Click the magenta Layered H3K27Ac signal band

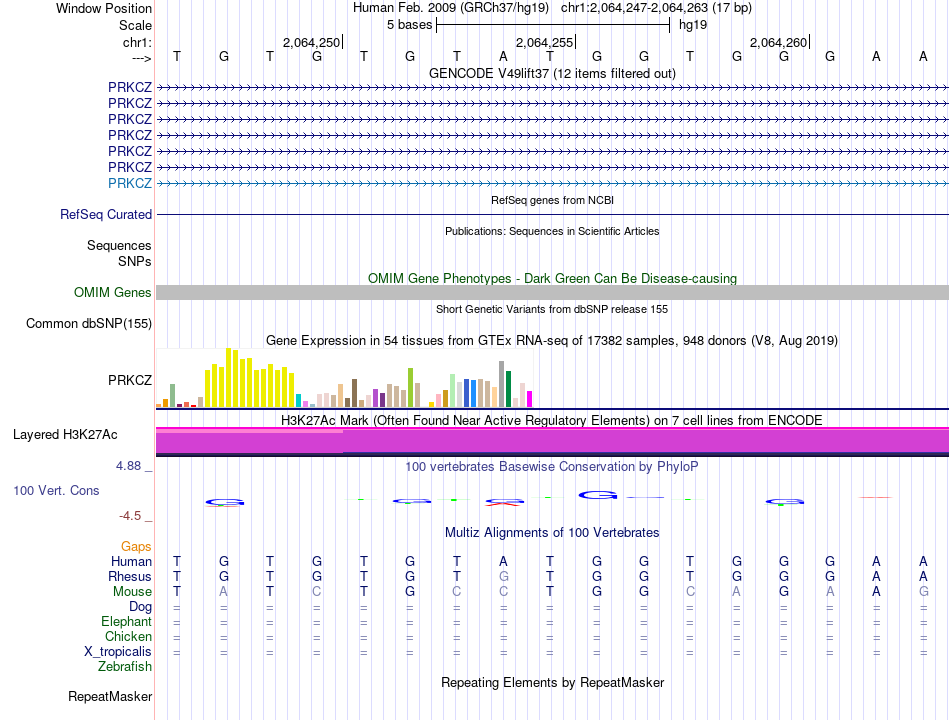pos(552,440)
